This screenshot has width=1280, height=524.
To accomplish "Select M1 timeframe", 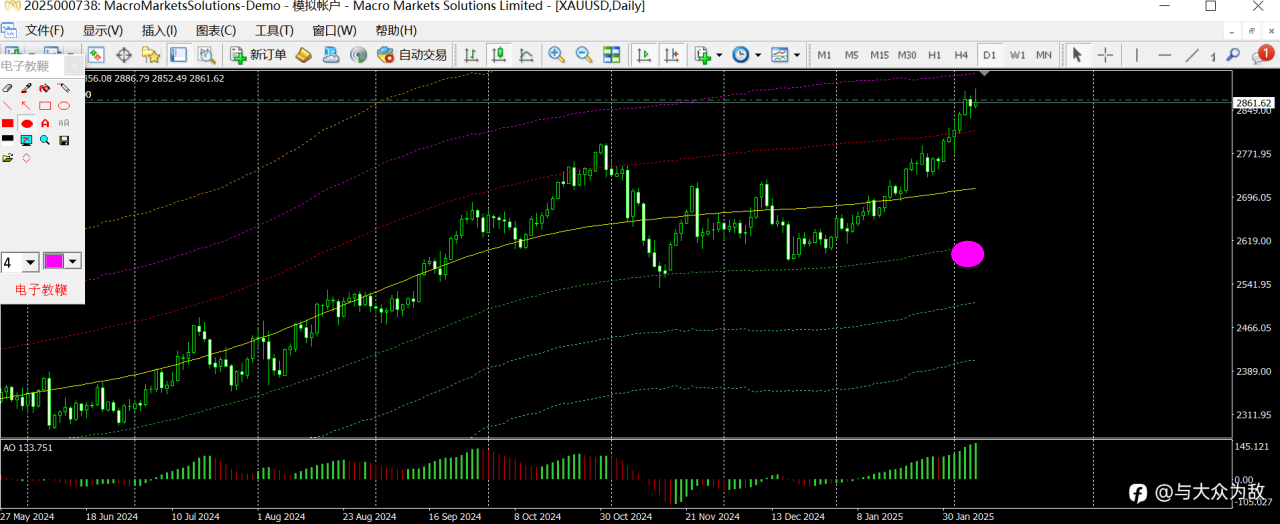I will pos(824,55).
